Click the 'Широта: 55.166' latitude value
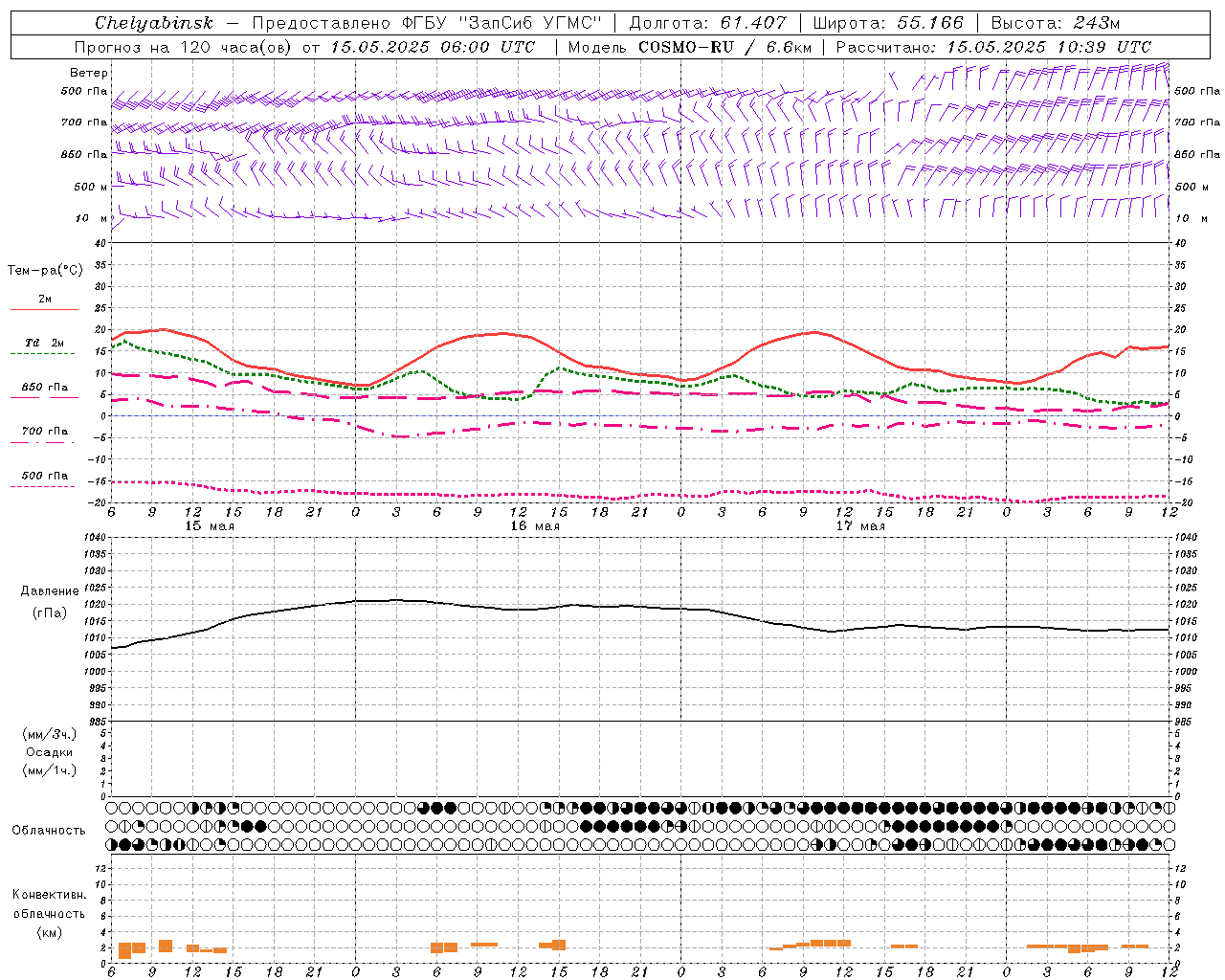 887,23
